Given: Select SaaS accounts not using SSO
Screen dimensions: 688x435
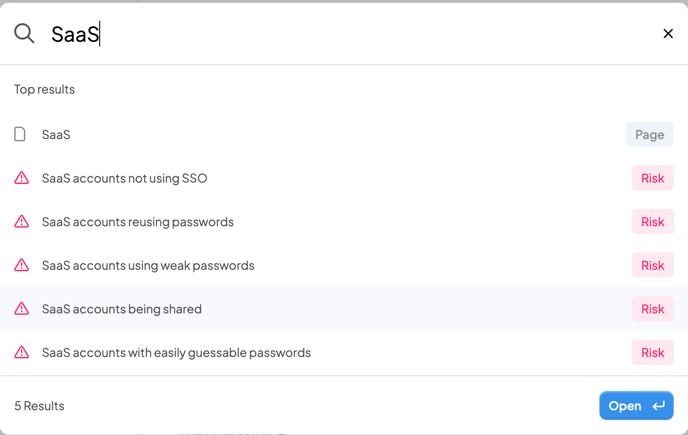Looking at the screenshot, I should (x=344, y=178).
